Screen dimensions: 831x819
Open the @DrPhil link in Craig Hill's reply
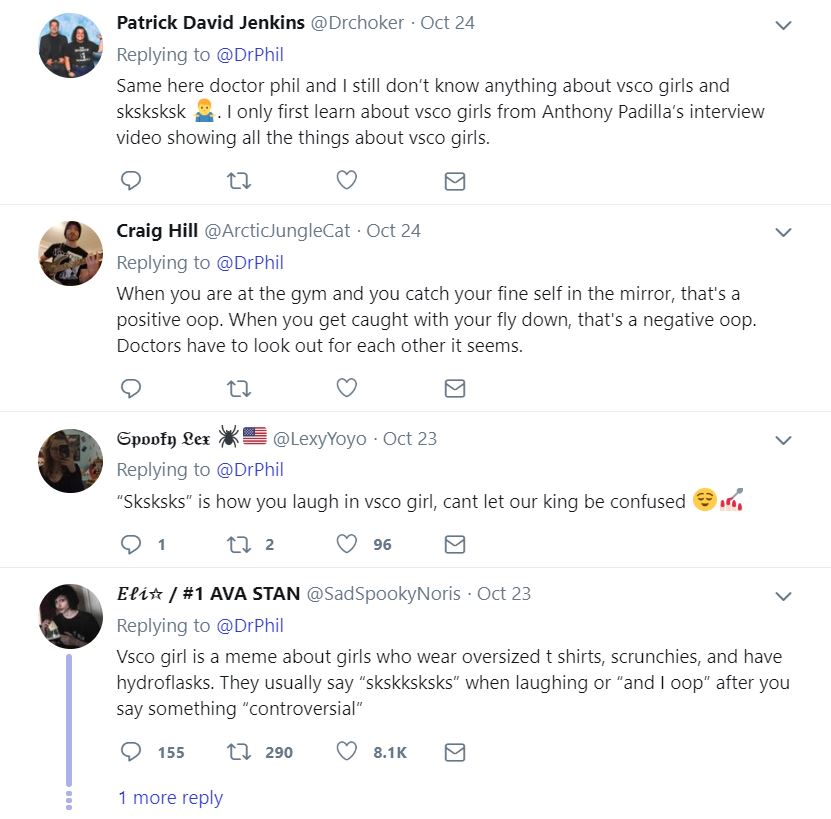click(248, 262)
